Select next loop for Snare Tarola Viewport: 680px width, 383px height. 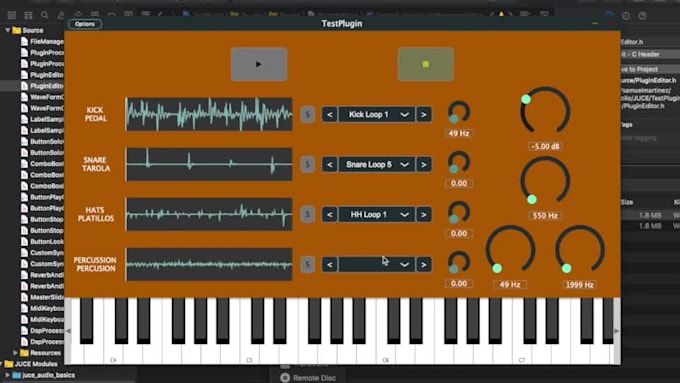[x=424, y=164]
